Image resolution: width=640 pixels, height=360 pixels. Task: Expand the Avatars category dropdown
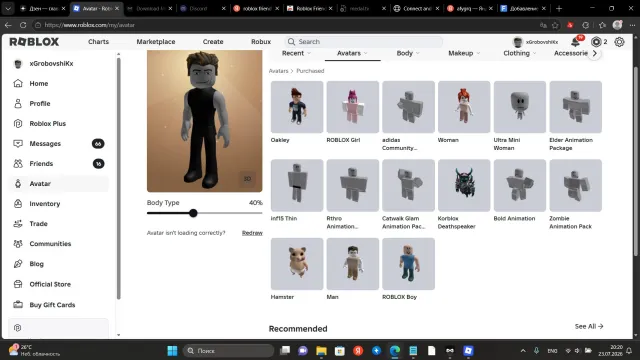pyautogui.click(x=352, y=53)
